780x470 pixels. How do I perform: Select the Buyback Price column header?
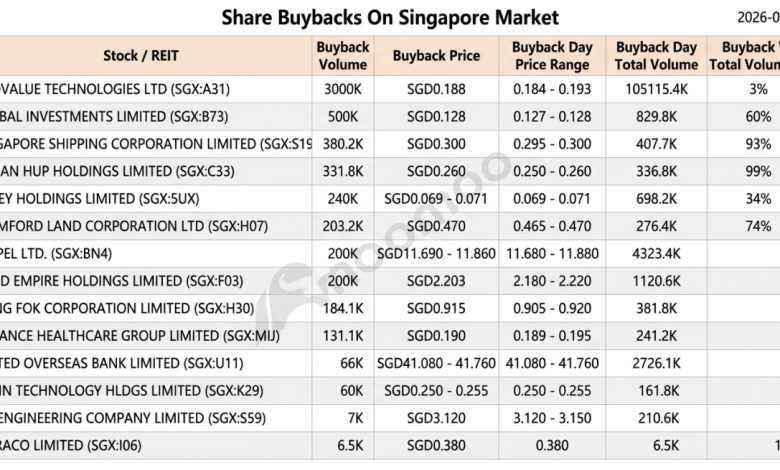point(436,56)
